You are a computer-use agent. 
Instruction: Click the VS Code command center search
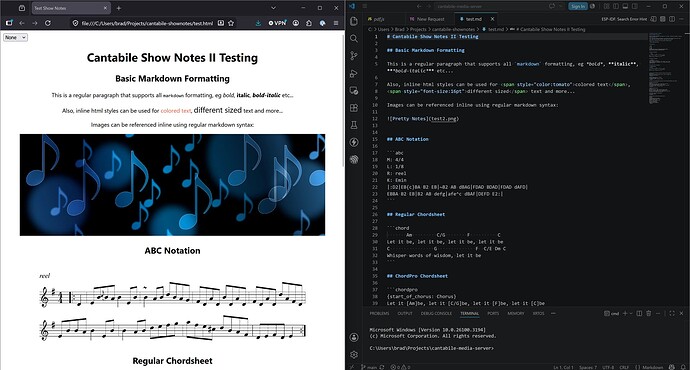490,6
